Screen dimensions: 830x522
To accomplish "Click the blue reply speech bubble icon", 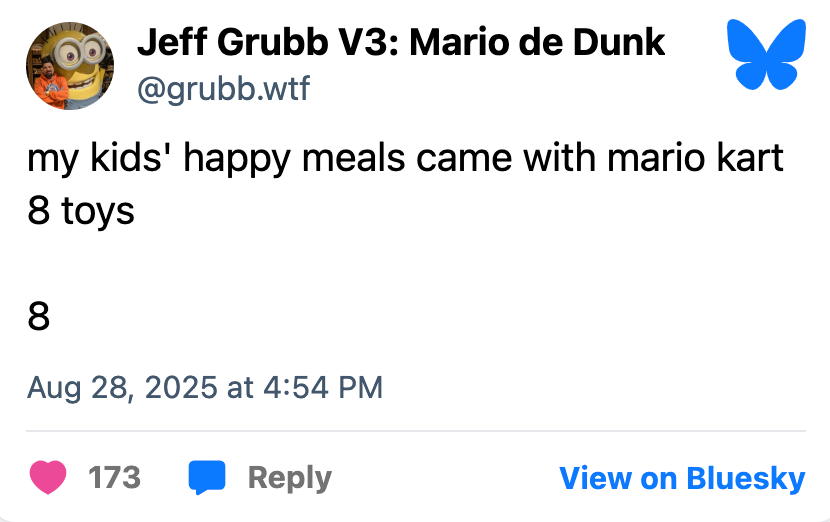I will (207, 478).
